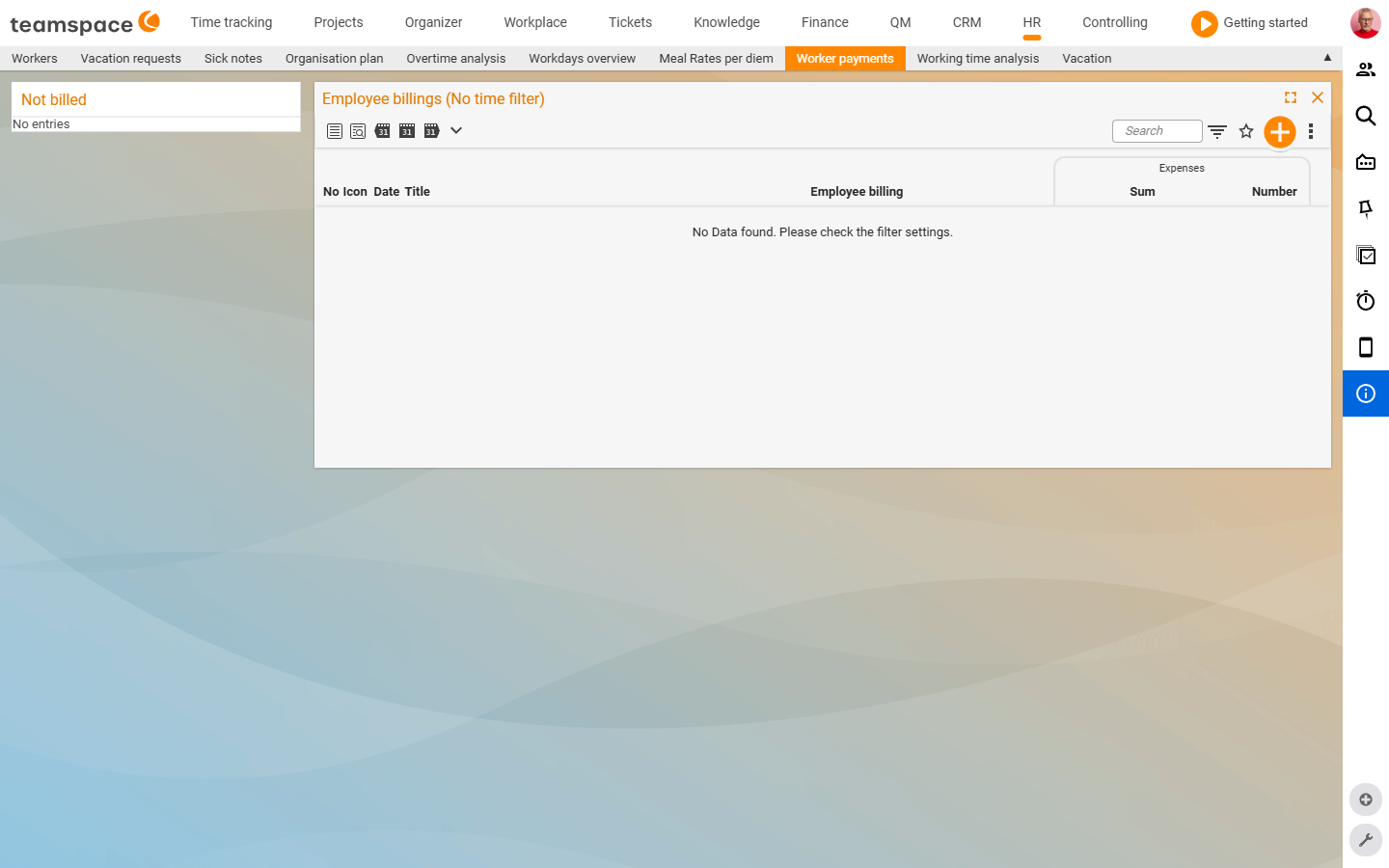
Task: Switch to the Overtime analysis tab
Action: pos(456,58)
